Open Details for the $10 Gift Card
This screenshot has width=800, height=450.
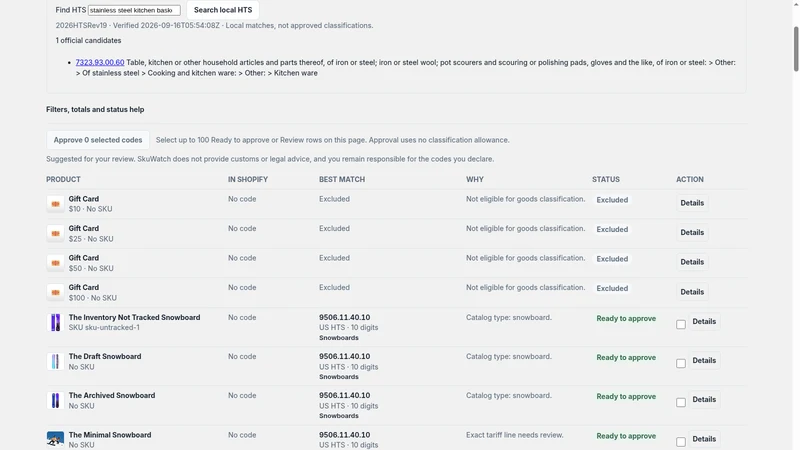pos(692,203)
